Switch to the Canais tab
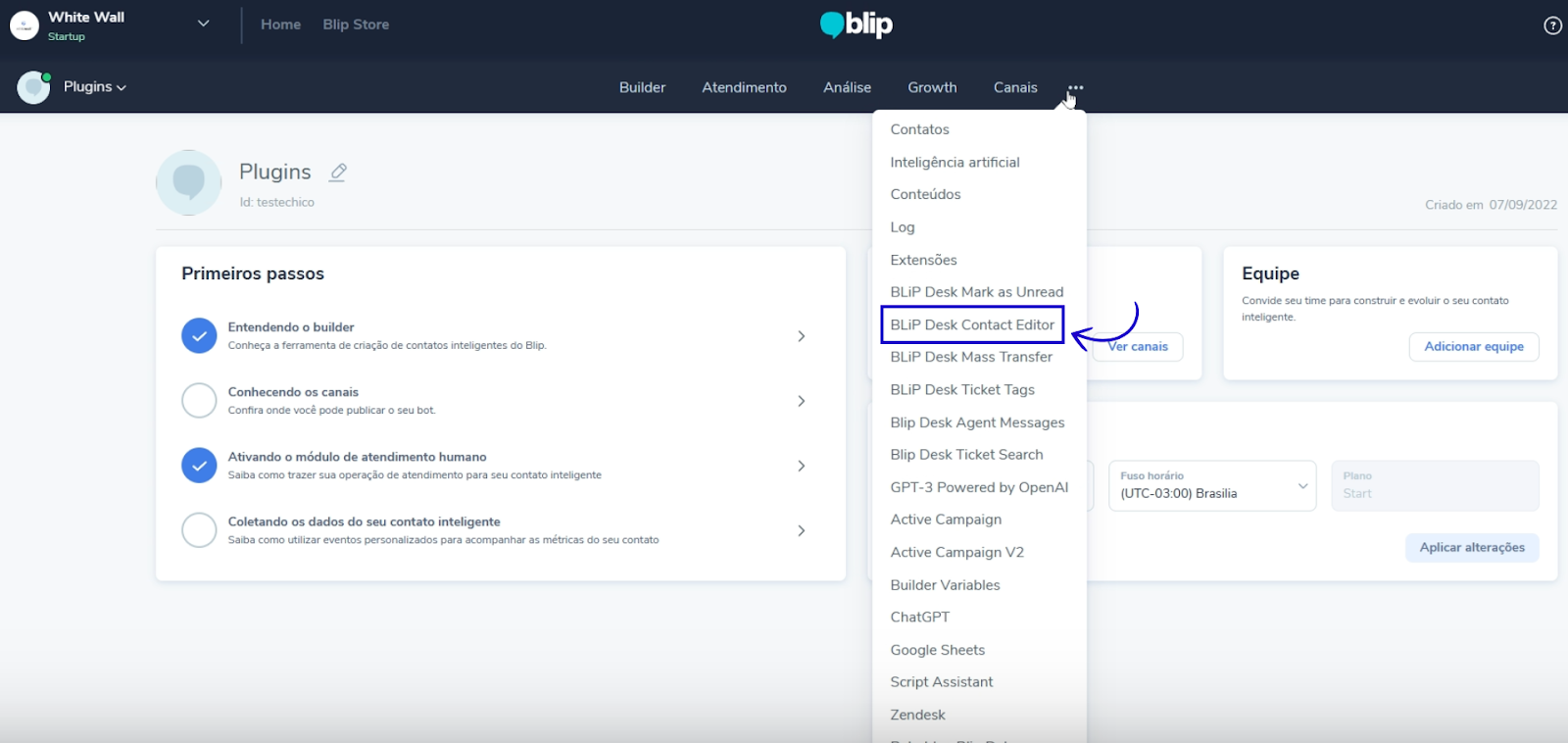Viewport: 1568px width, 743px height. tap(1015, 87)
